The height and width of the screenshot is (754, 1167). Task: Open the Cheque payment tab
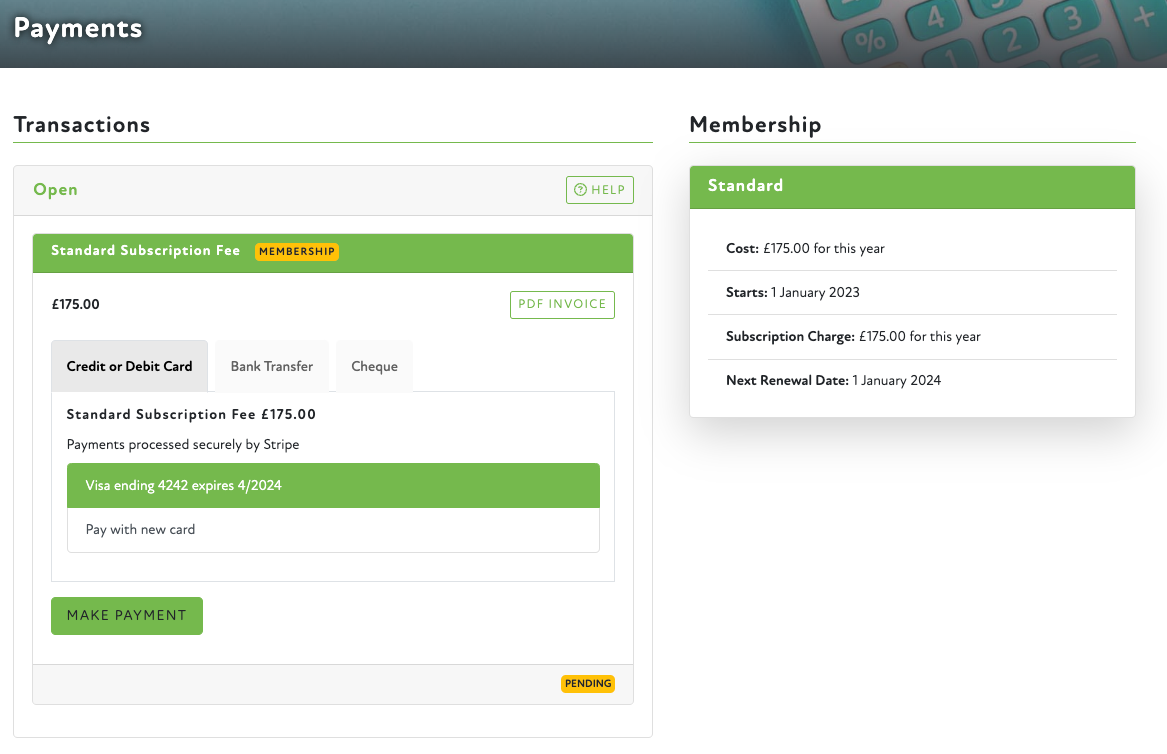374,366
